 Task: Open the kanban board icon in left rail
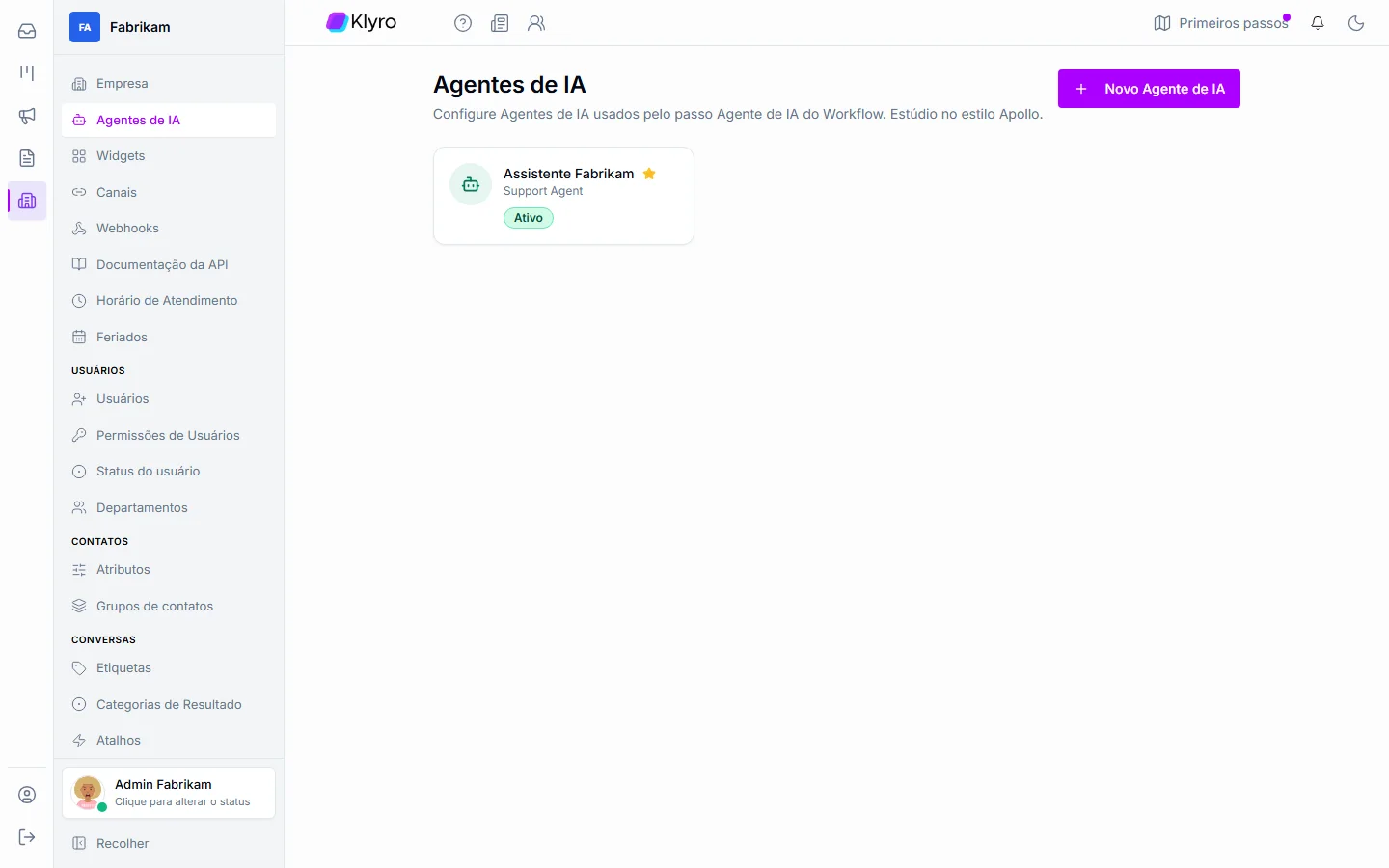pyautogui.click(x=27, y=73)
